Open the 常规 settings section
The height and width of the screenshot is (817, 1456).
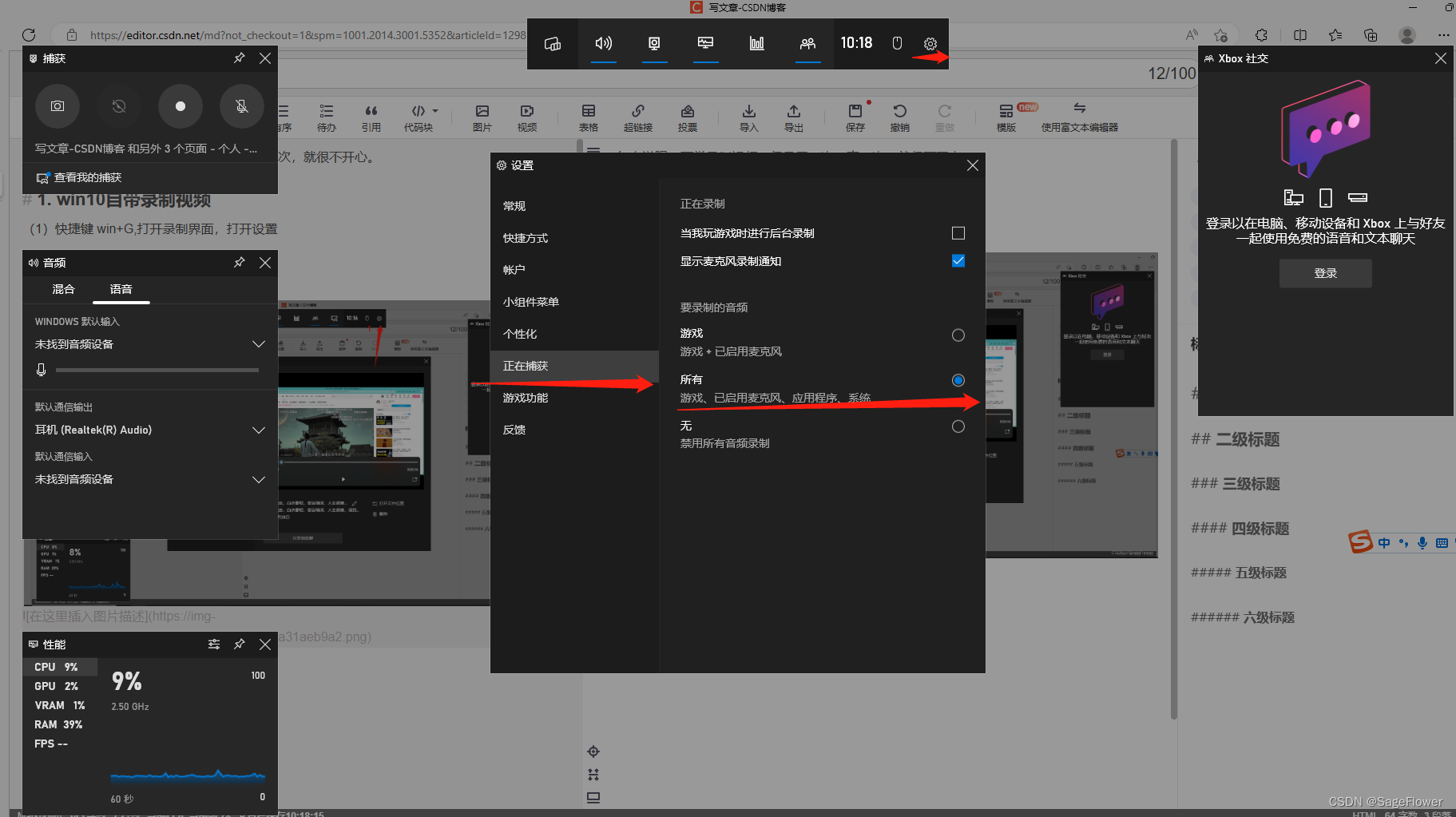coord(575,206)
